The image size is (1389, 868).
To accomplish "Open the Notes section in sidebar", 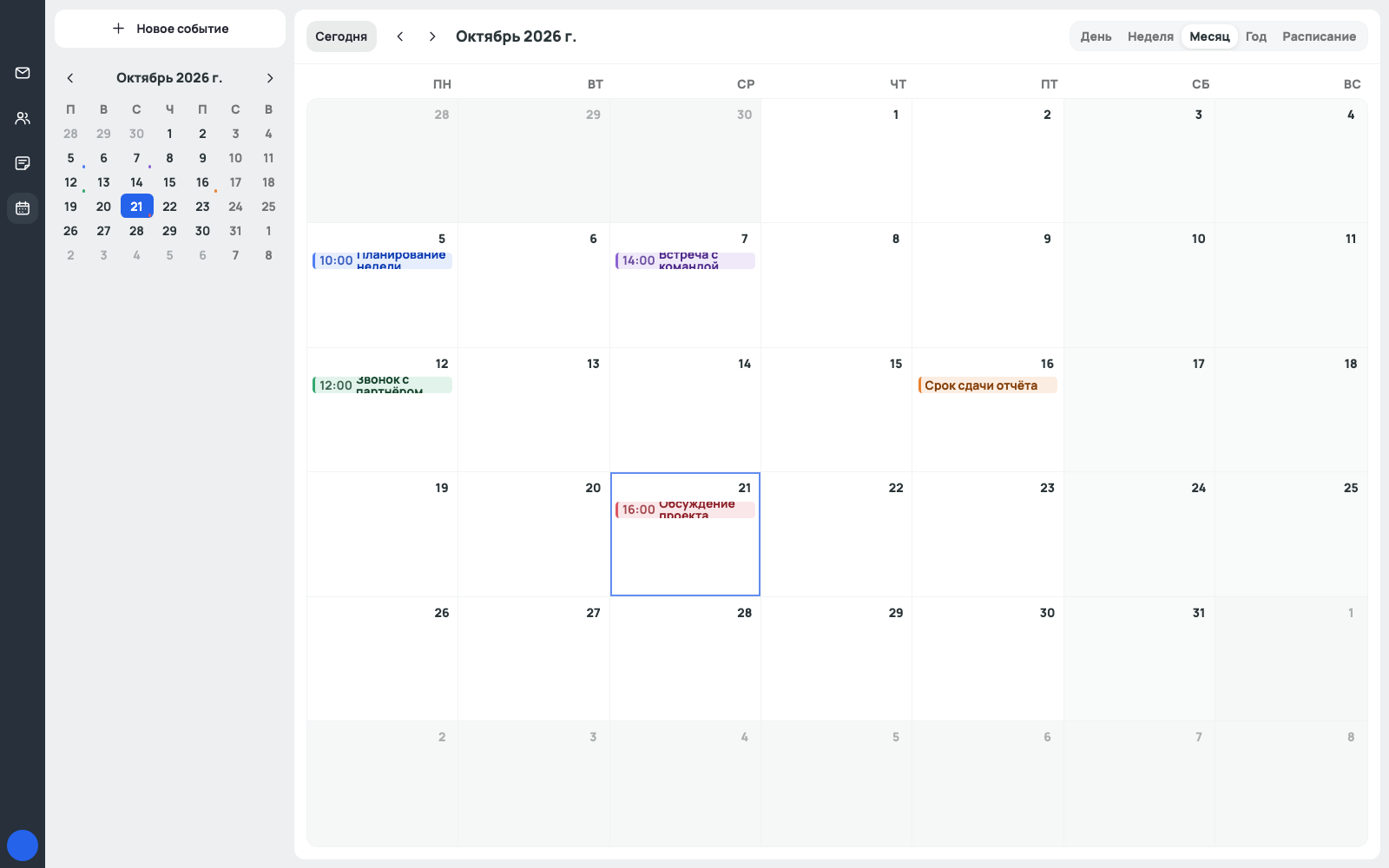I will coord(23,163).
